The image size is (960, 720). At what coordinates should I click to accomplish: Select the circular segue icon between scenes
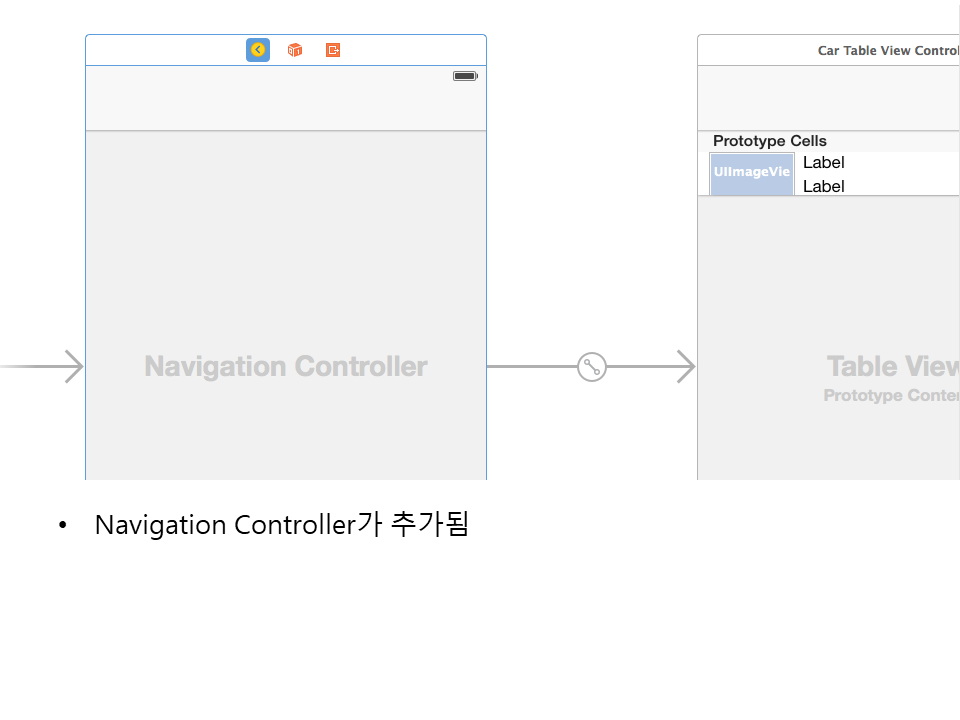[592, 367]
